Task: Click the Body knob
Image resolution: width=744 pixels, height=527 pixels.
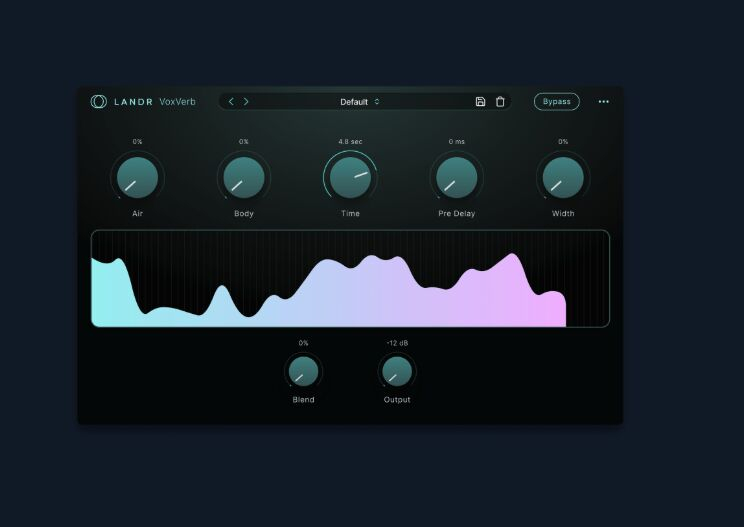Action: coord(243,177)
